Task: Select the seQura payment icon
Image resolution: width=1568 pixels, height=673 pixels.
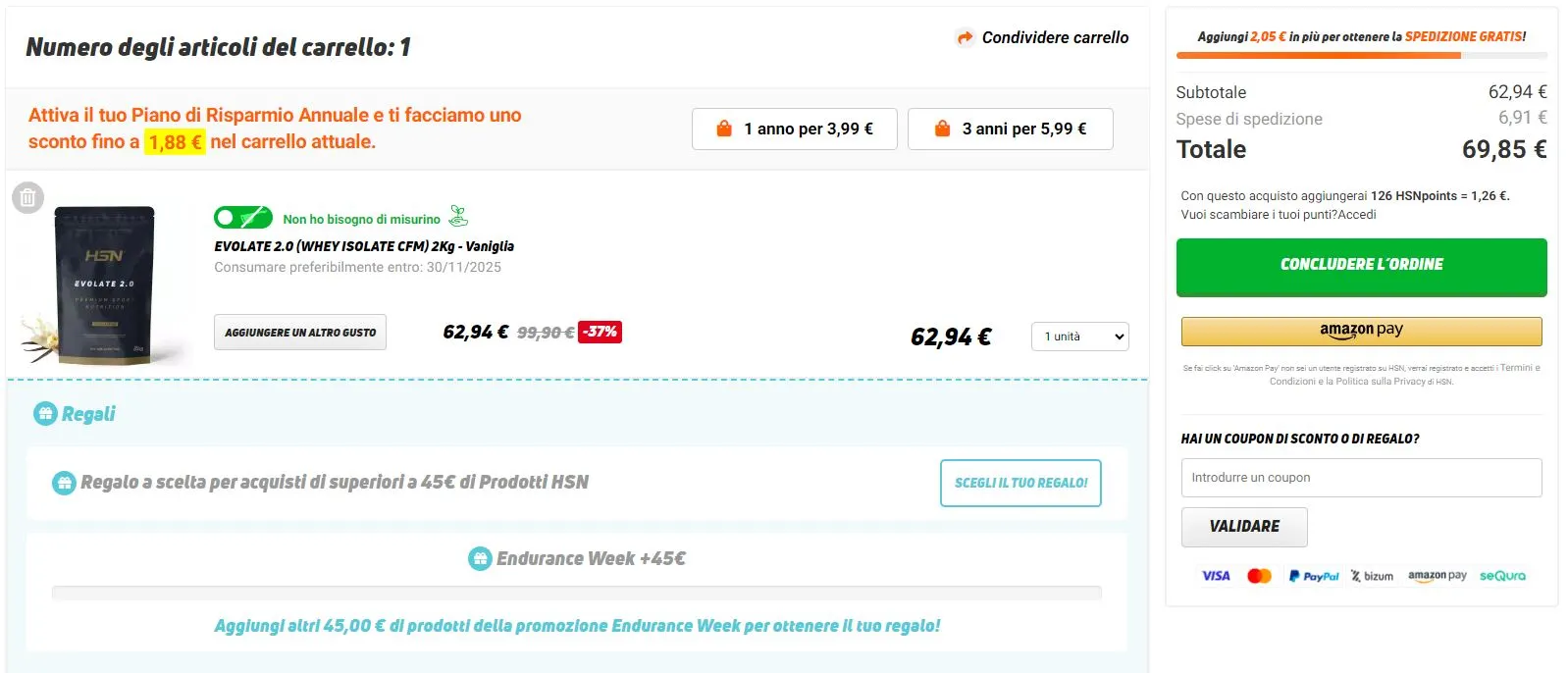Action: click(x=1502, y=575)
